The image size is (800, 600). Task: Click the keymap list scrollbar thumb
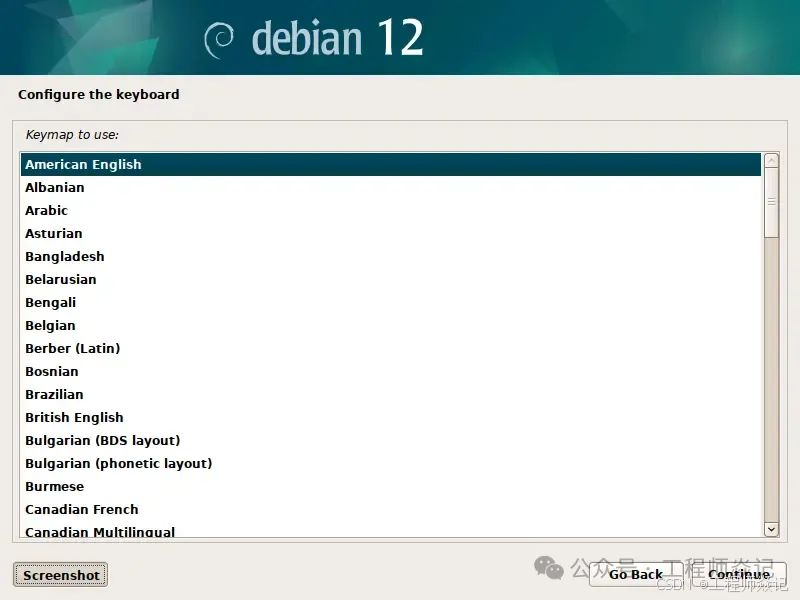pos(771,202)
